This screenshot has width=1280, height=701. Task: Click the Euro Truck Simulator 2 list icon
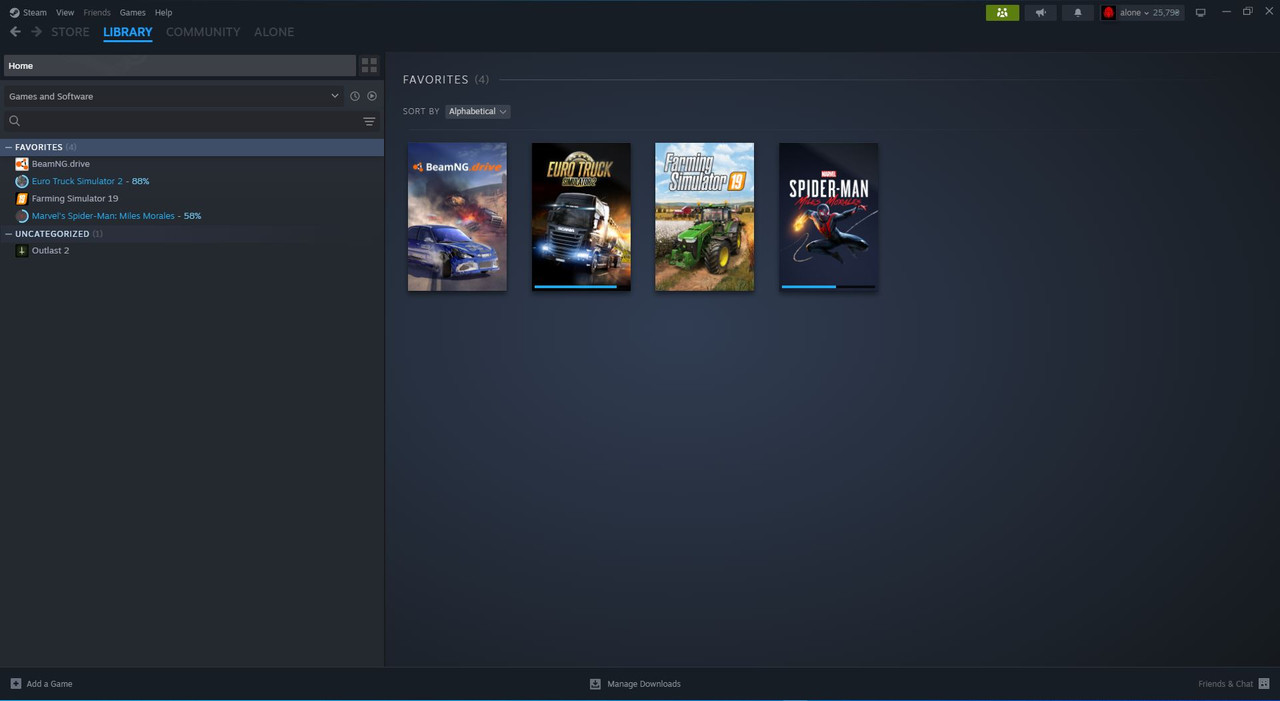(x=22, y=181)
